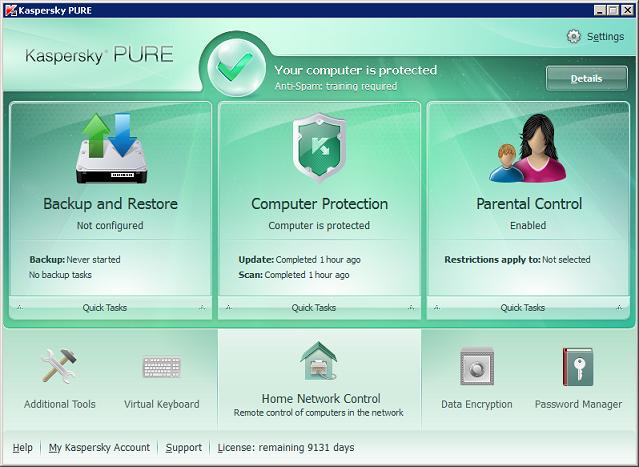This screenshot has height=467, width=639.
Task: Click 'Update: Completed 1 hour ago' text
Action: pyautogui.click(x=300, y=260)
